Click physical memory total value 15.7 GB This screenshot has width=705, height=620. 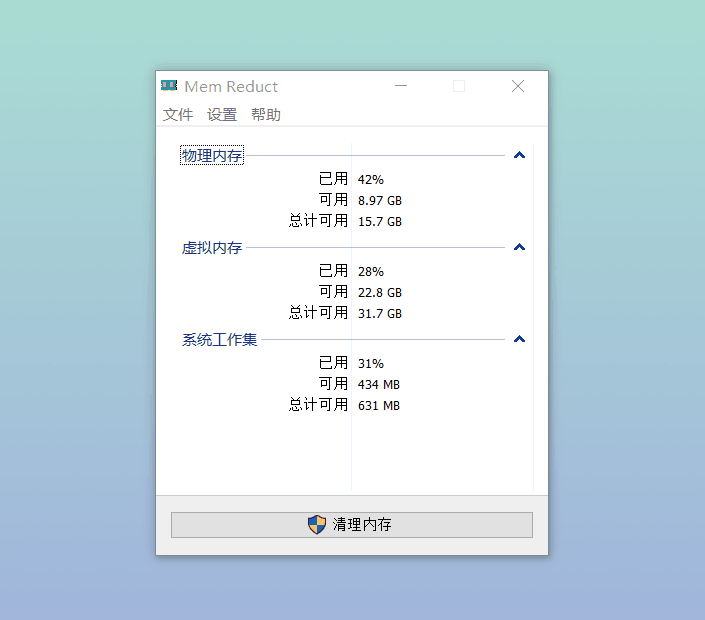pyautogui.click(x=380, y=222)
